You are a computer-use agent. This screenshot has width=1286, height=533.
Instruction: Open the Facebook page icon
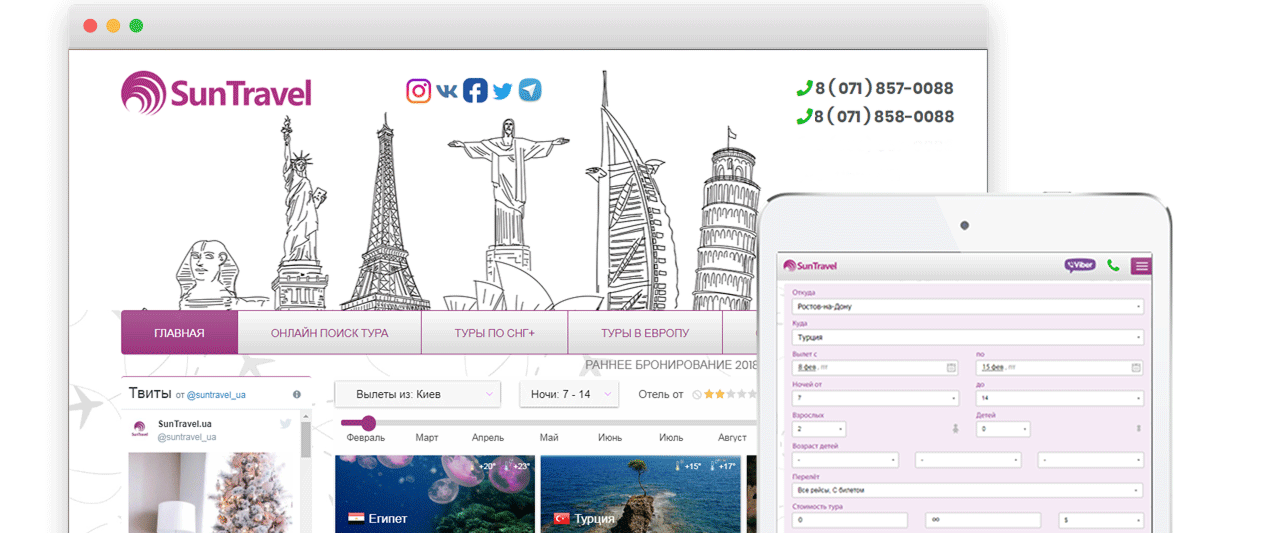click(475, 91)
